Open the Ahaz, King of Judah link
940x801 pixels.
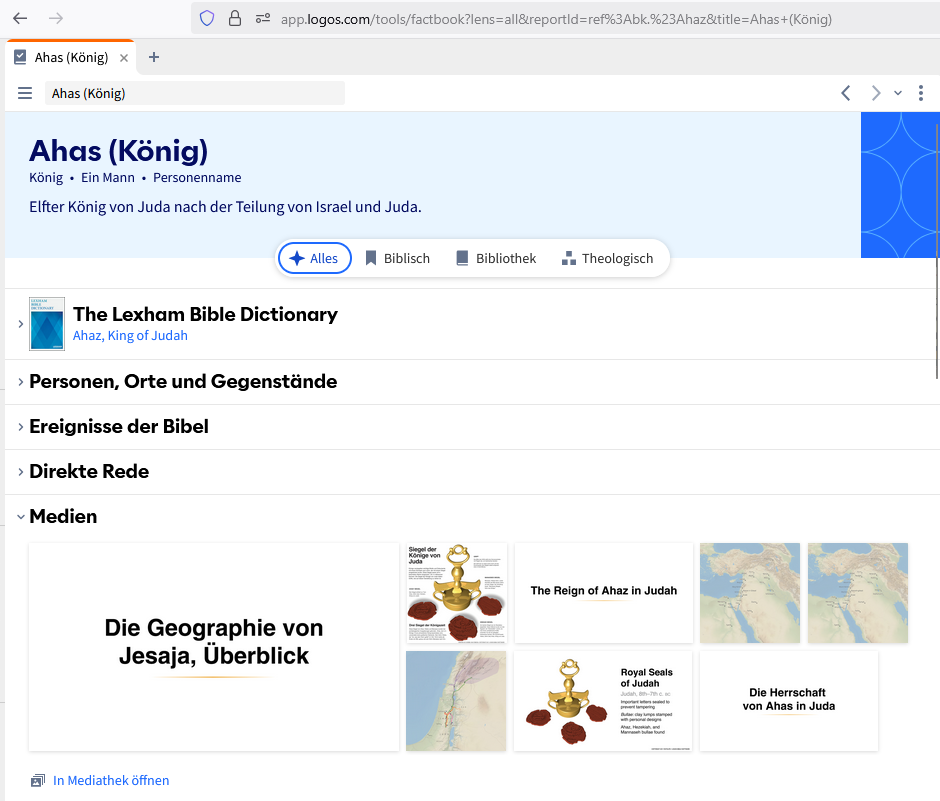point(130,336)
